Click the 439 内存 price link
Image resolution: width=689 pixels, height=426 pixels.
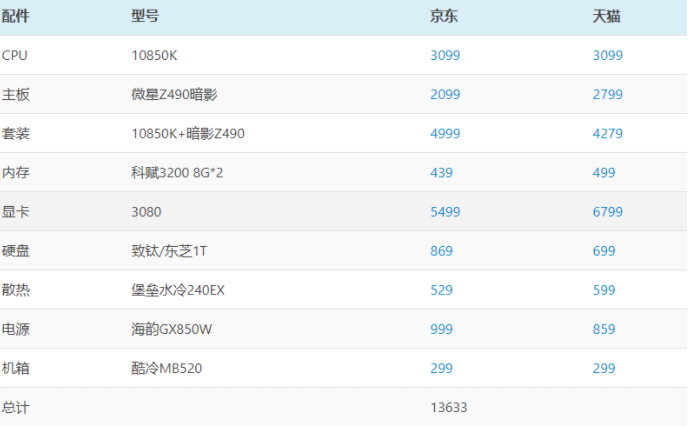[441, 173]
